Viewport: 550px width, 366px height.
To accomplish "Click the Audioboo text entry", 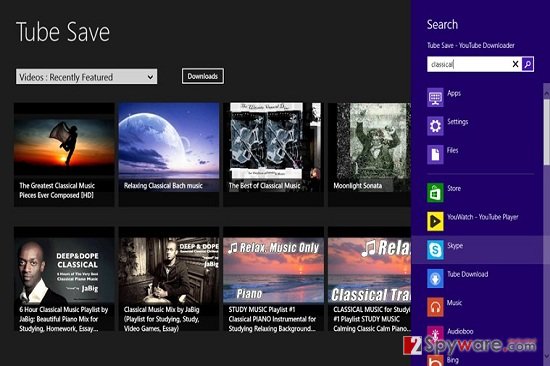I will [460, 331].
